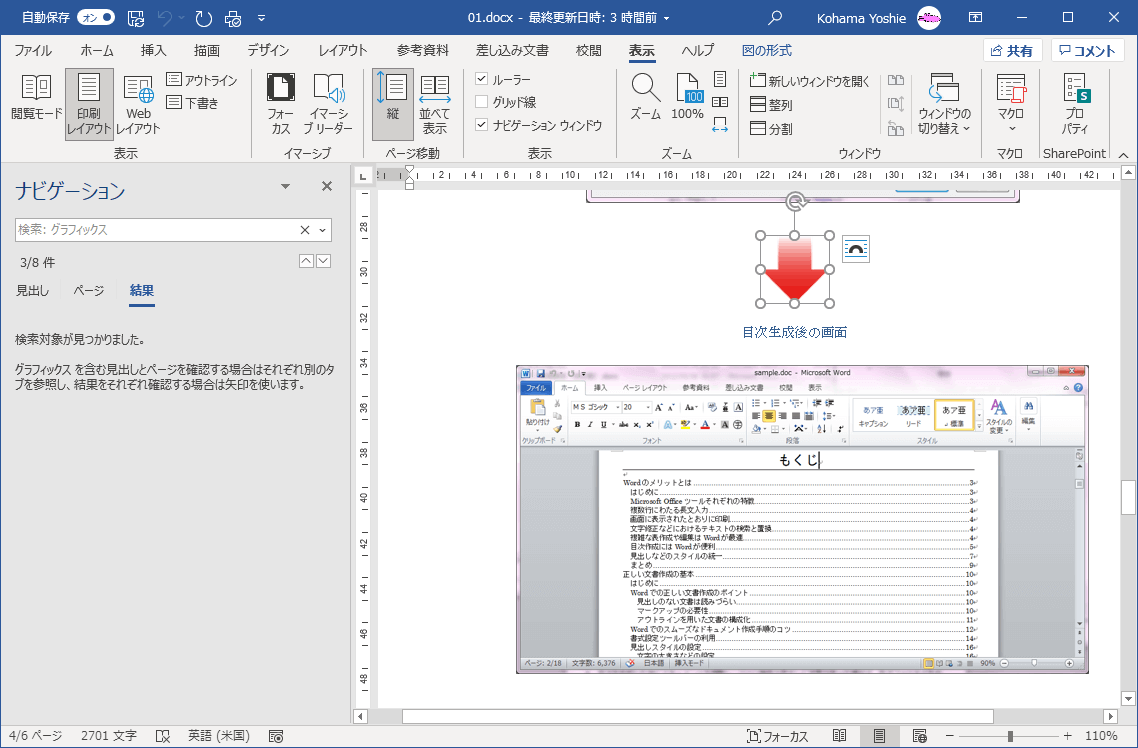Click the zoom out minus button
Viewport: 1138px width, 748px height.
(949, 736)
